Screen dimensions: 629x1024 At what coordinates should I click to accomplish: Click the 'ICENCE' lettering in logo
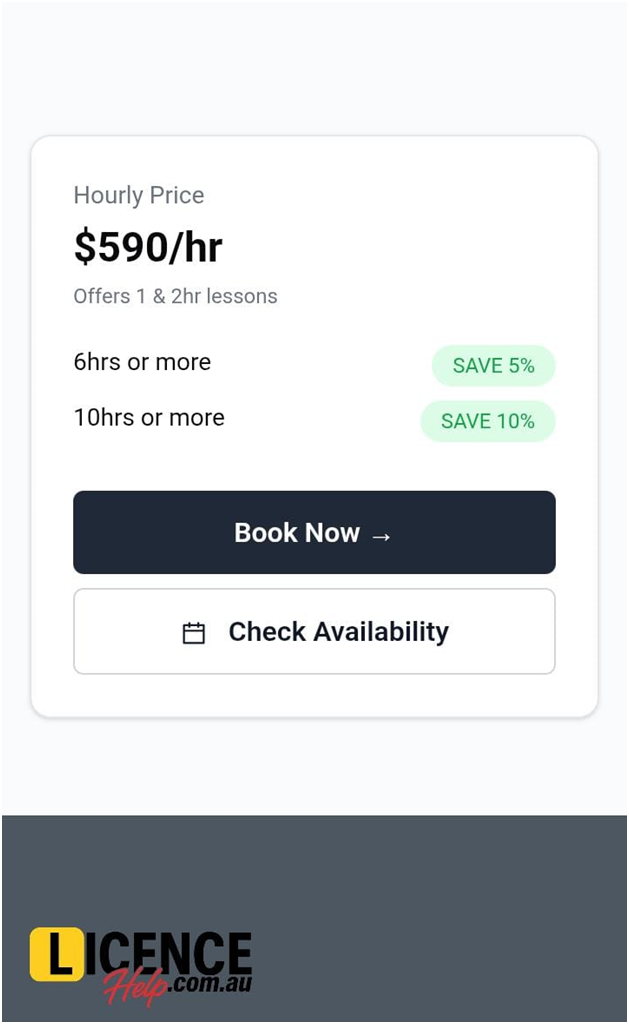click(168, 950)
